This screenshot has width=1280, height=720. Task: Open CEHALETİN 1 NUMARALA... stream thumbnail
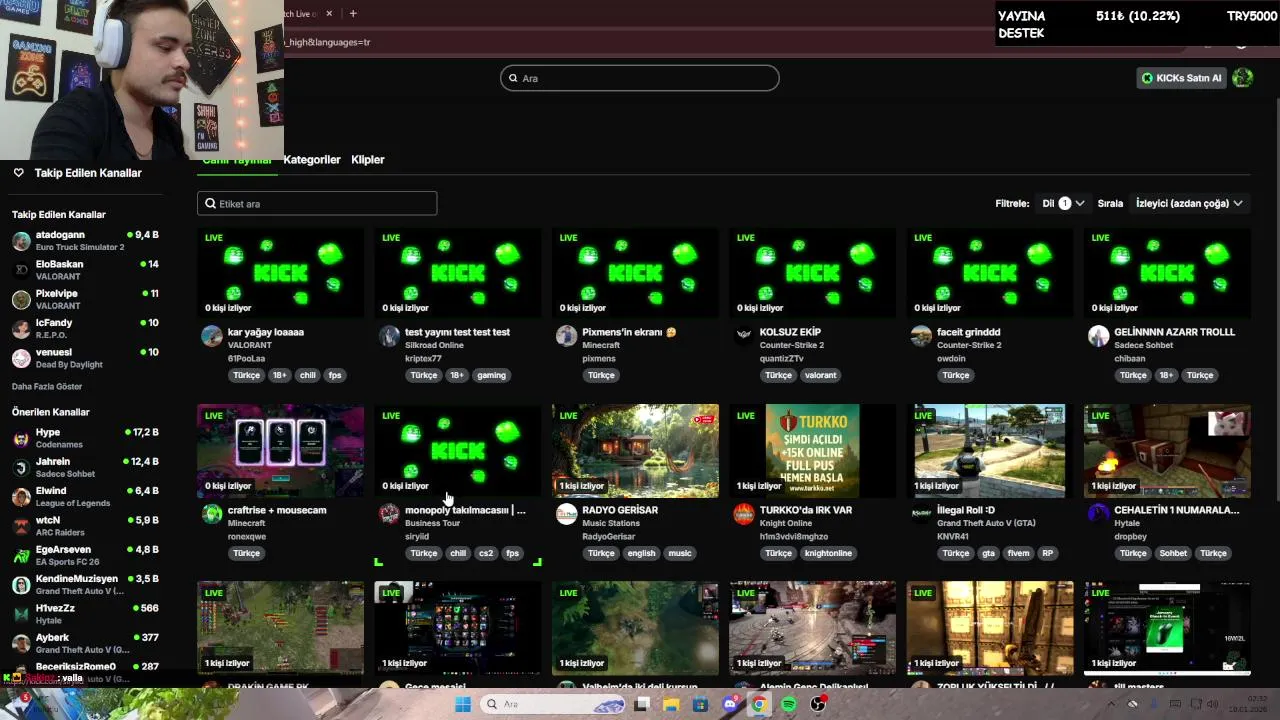(1167, 451)
